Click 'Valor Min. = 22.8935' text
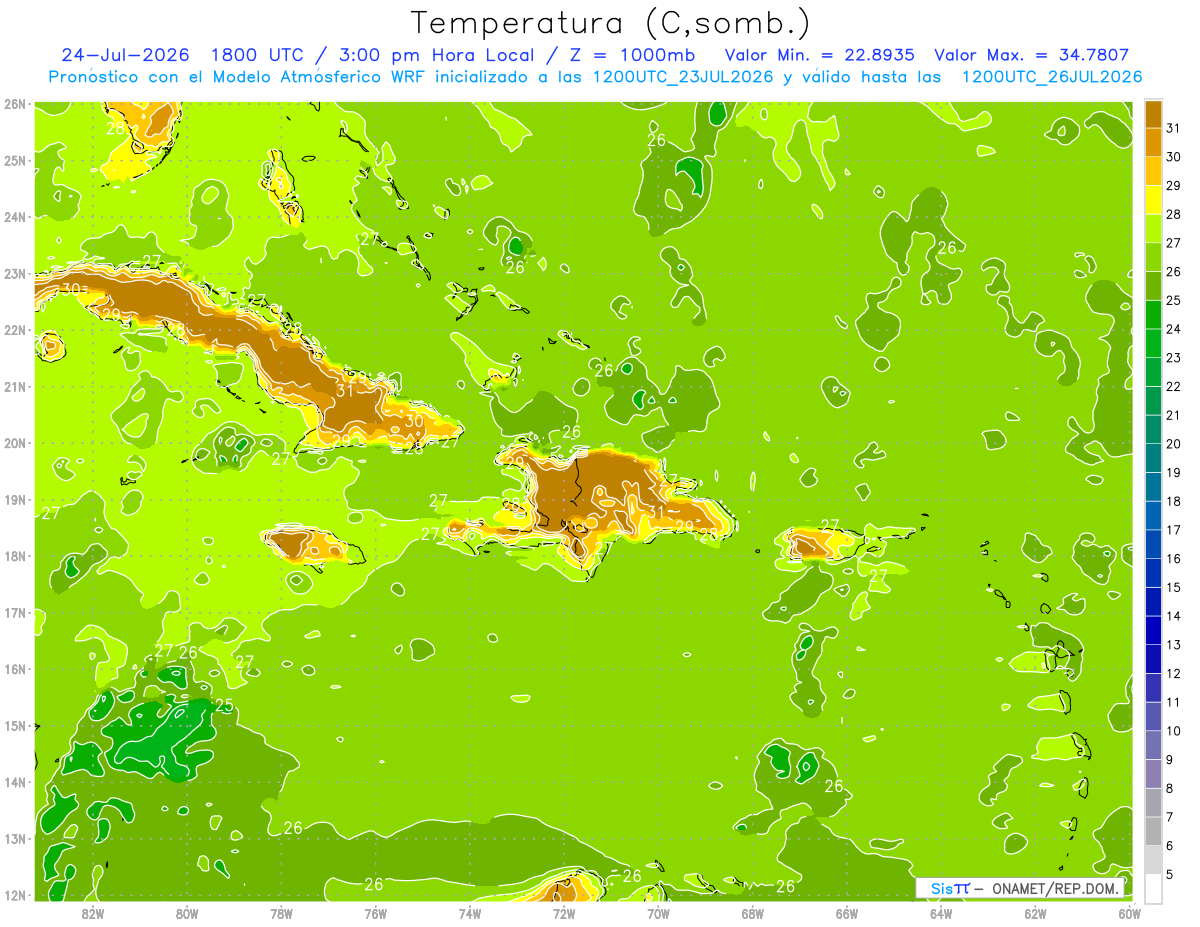Viewport: 1200px width, 927px height. (820, 55)
